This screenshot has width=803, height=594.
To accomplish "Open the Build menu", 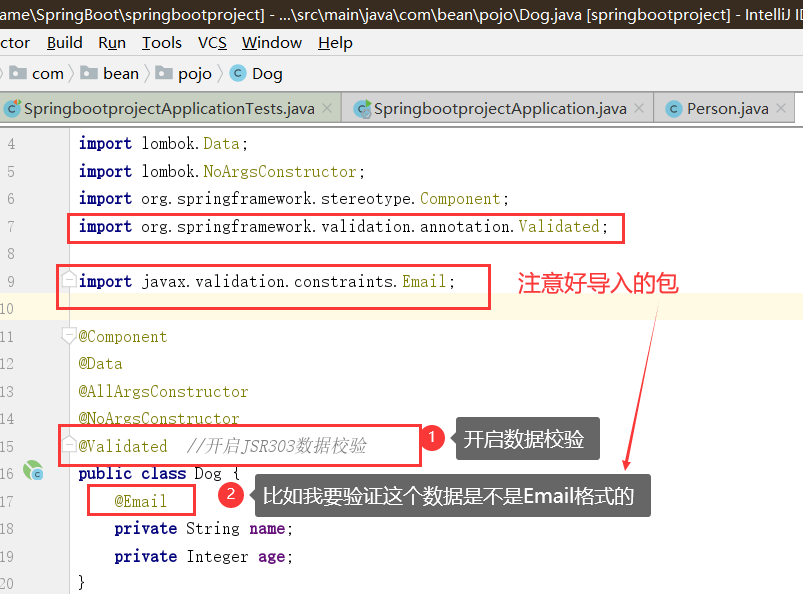I will click(65, 43).
